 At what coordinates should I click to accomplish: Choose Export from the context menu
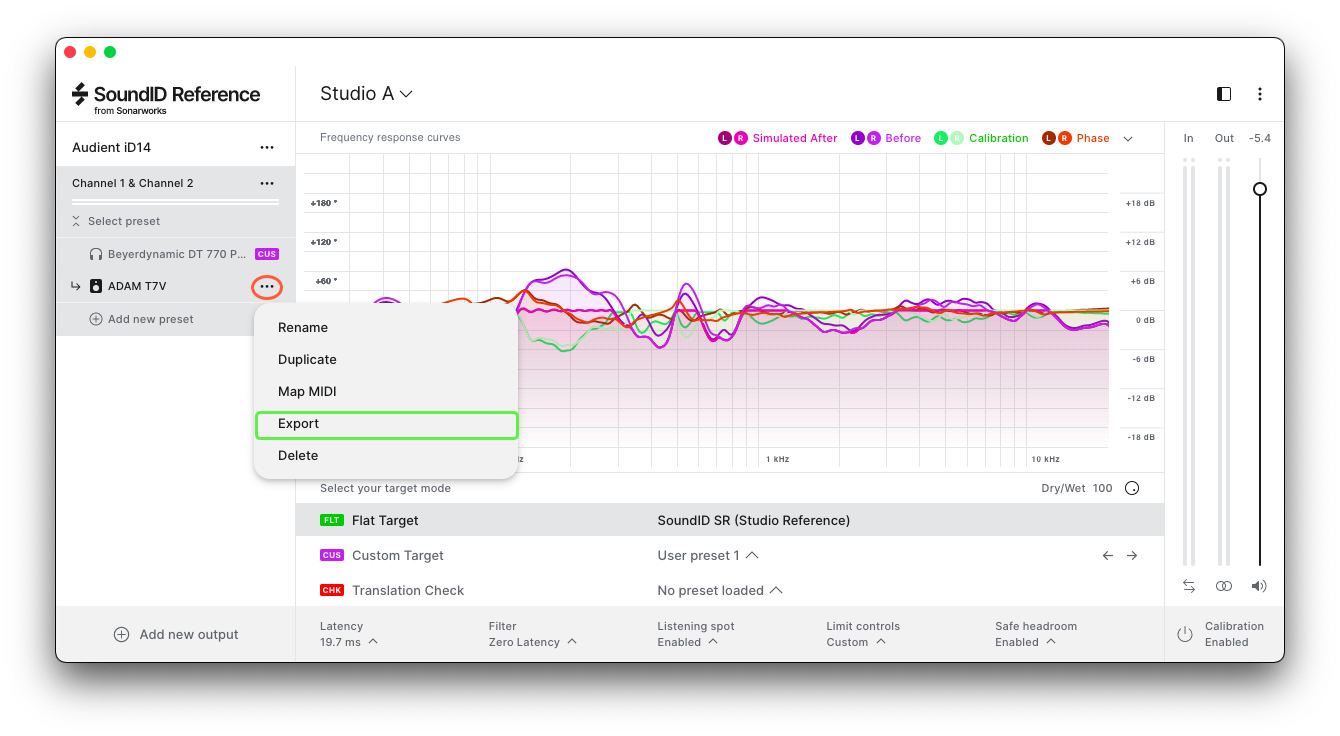pyautogui.click(x=386, y=424)
